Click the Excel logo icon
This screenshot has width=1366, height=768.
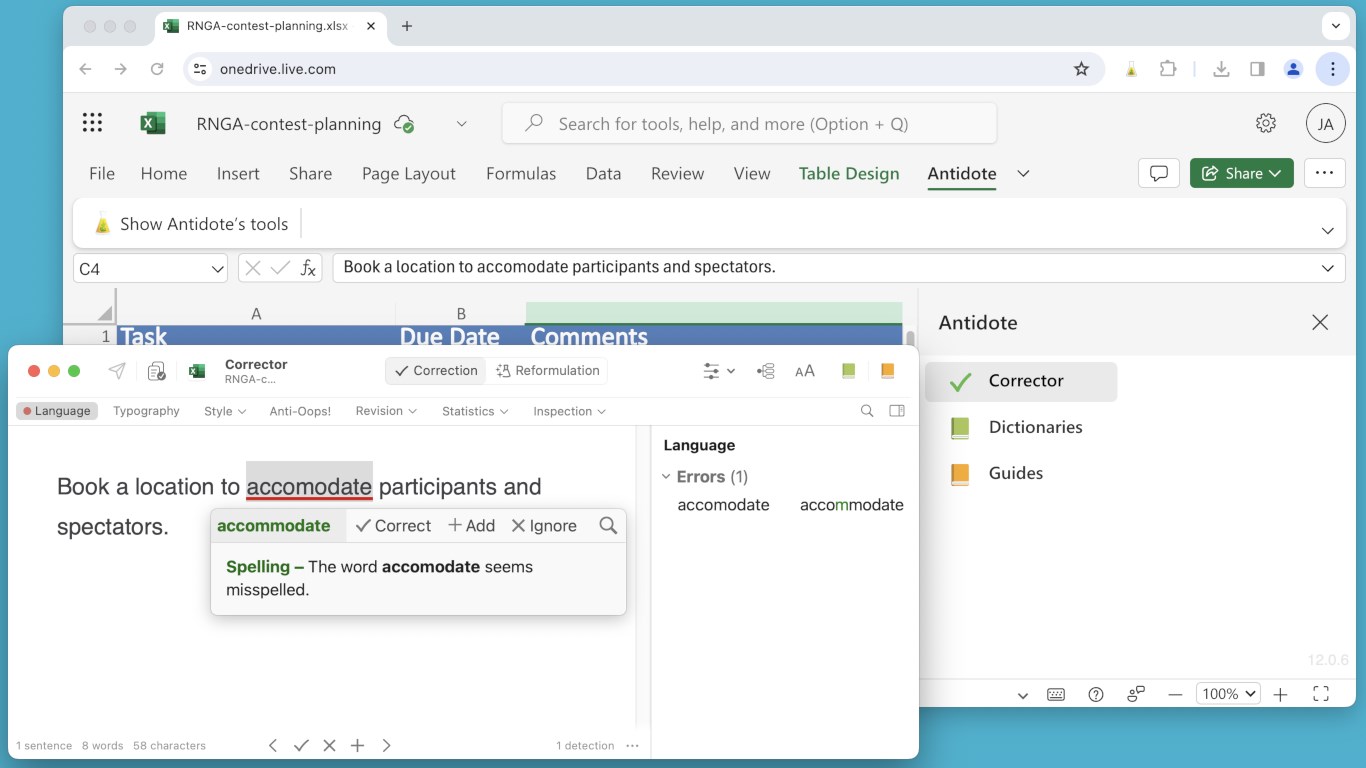[x=152, y=124]
